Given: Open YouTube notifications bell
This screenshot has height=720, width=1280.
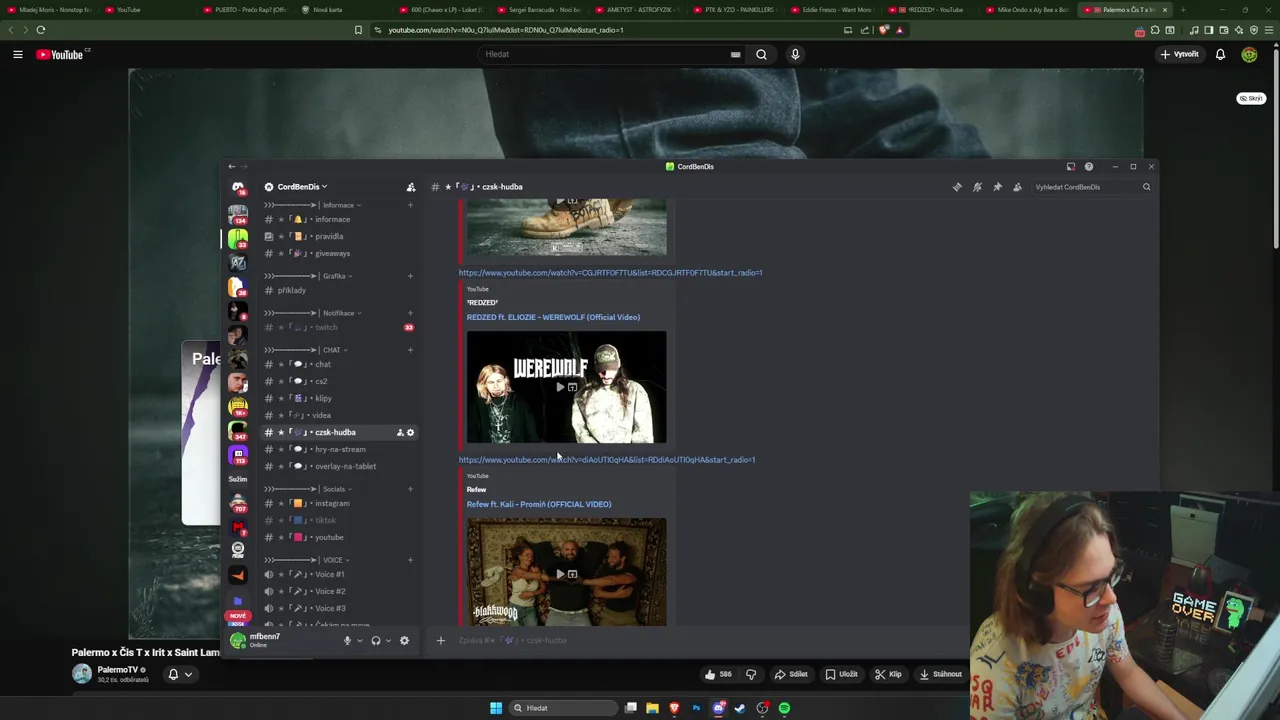Looking at the screenshot, I should tap(1220, 54).
